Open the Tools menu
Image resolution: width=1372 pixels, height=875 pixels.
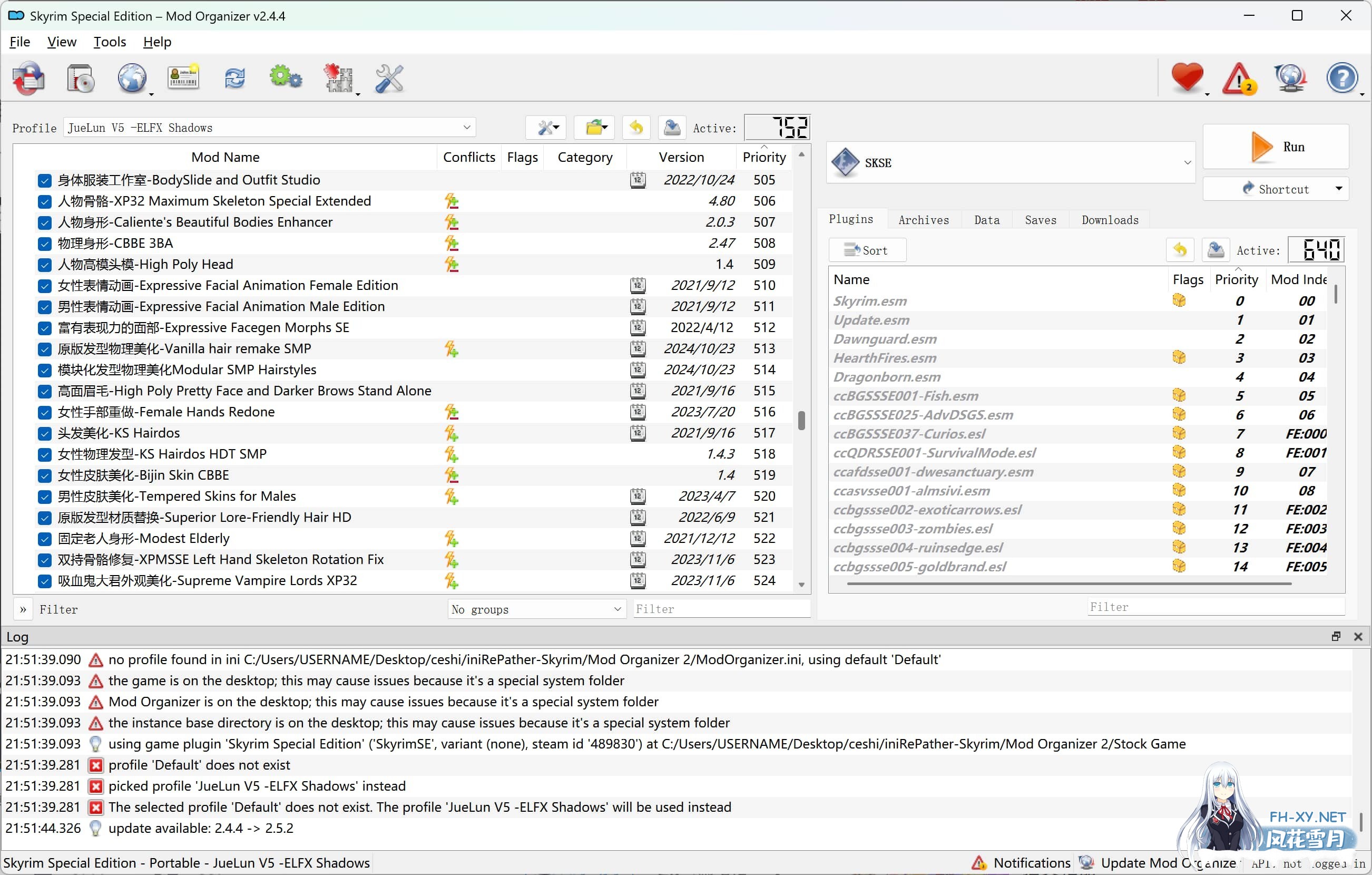click(110, 42)
